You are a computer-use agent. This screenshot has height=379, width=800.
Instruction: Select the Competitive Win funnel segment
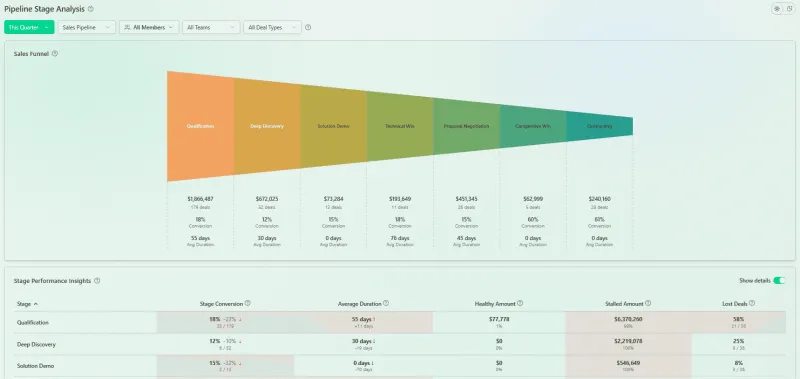click(x=533, y=126)
